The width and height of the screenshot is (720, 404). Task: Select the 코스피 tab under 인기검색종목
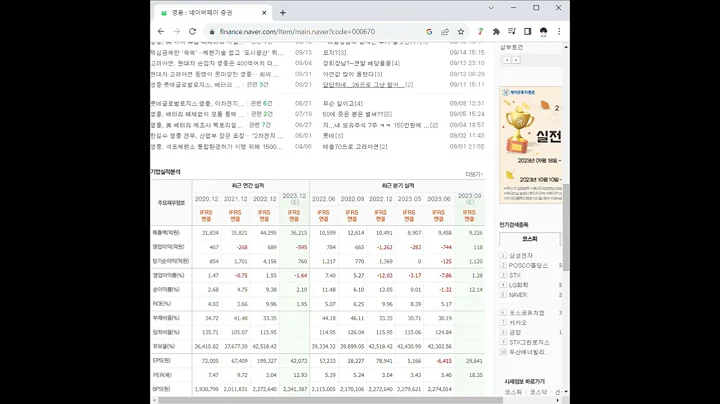tap(529, 239)
